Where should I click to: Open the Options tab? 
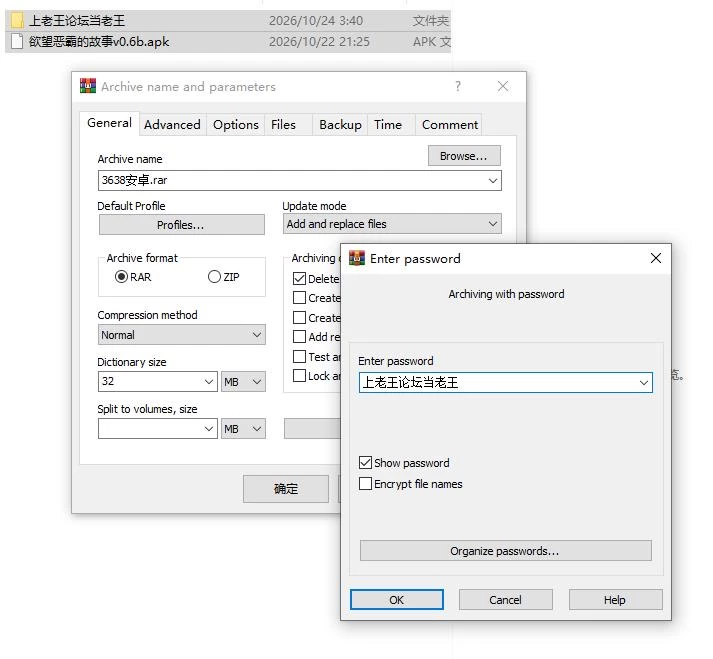tap(236, 125)
